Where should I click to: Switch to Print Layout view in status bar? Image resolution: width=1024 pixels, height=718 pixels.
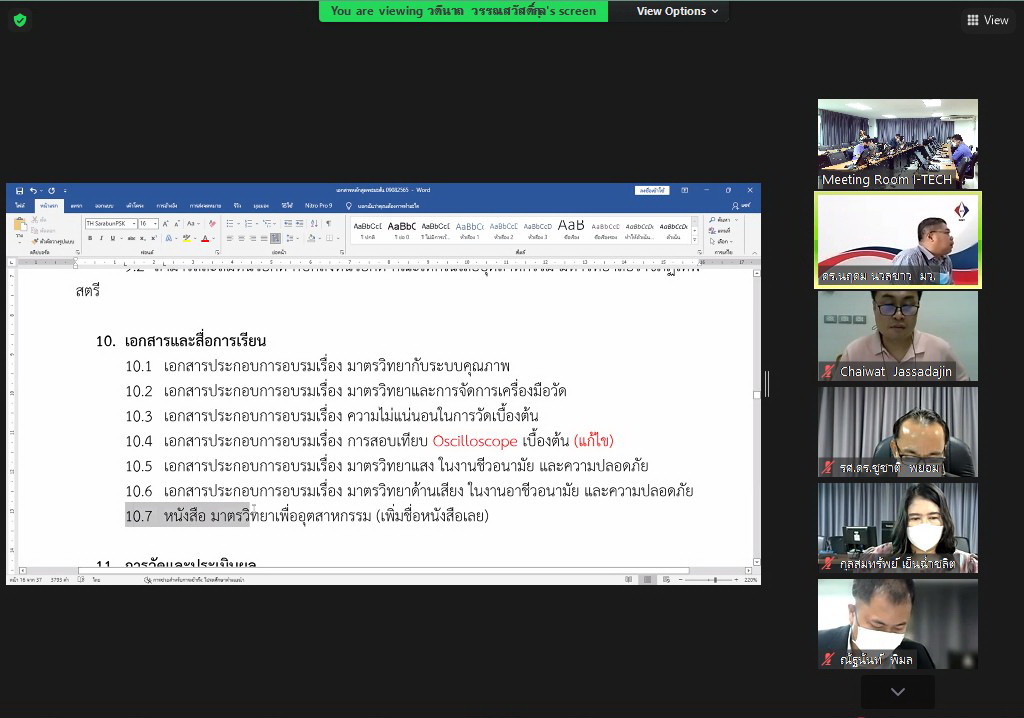pyautogui.click(x=647, y=579)
